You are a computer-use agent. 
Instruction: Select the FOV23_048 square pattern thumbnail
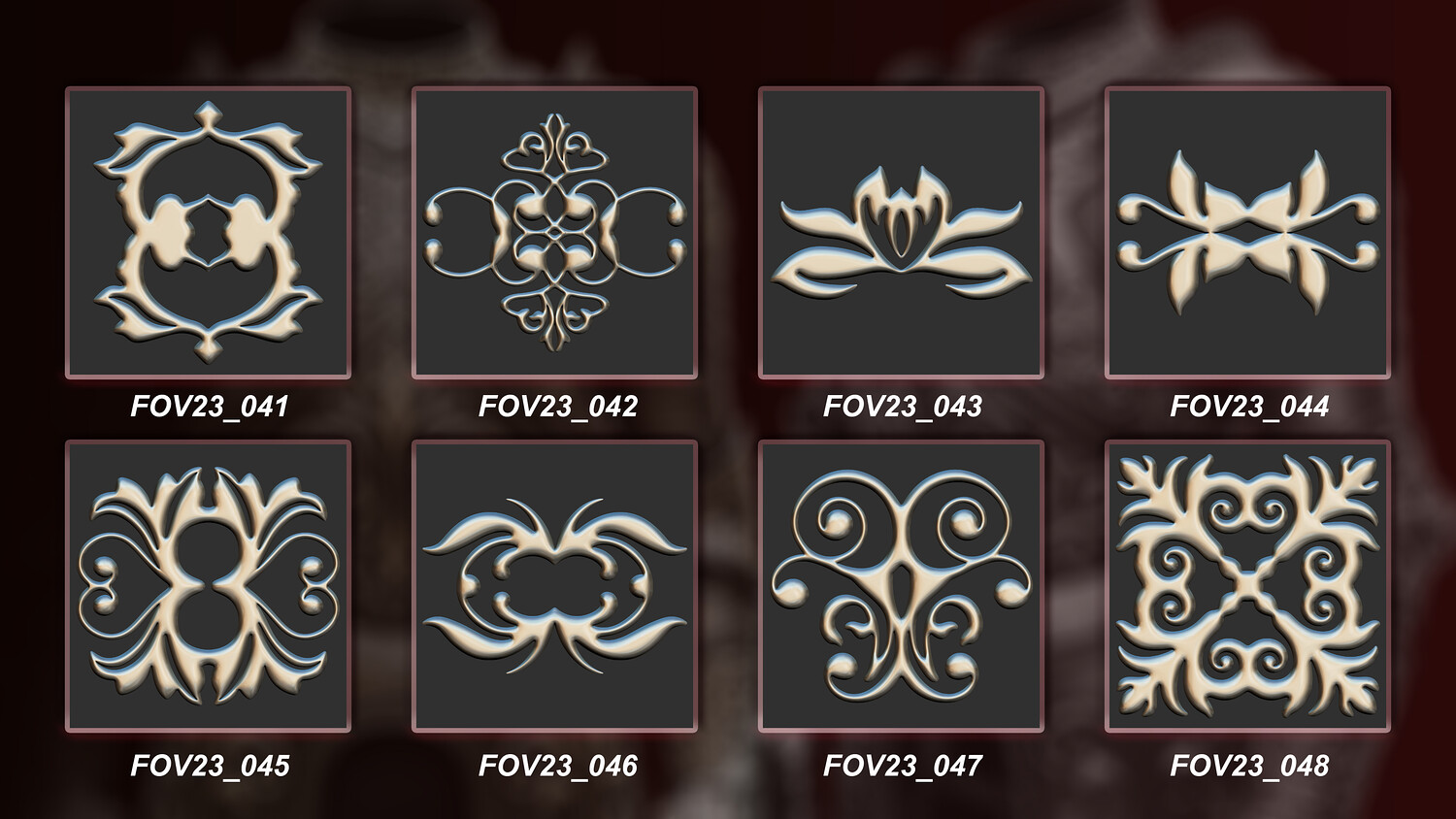(x=1247, y=586)
